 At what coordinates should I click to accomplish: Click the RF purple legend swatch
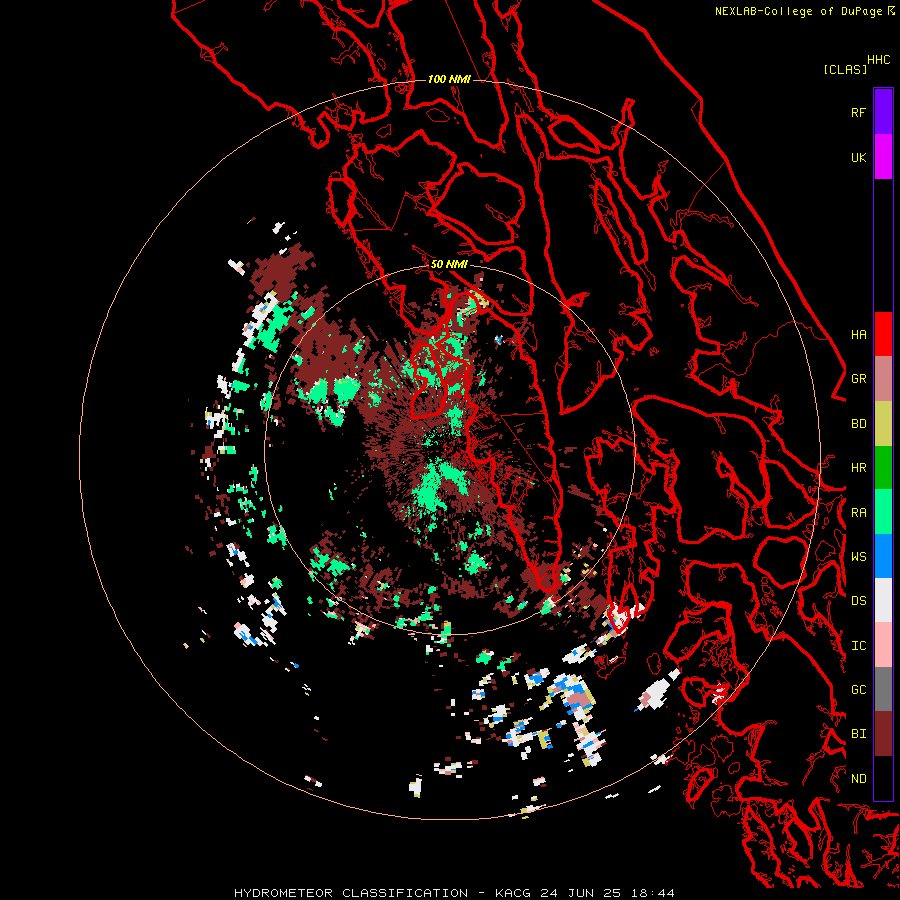tap(883, 112)
